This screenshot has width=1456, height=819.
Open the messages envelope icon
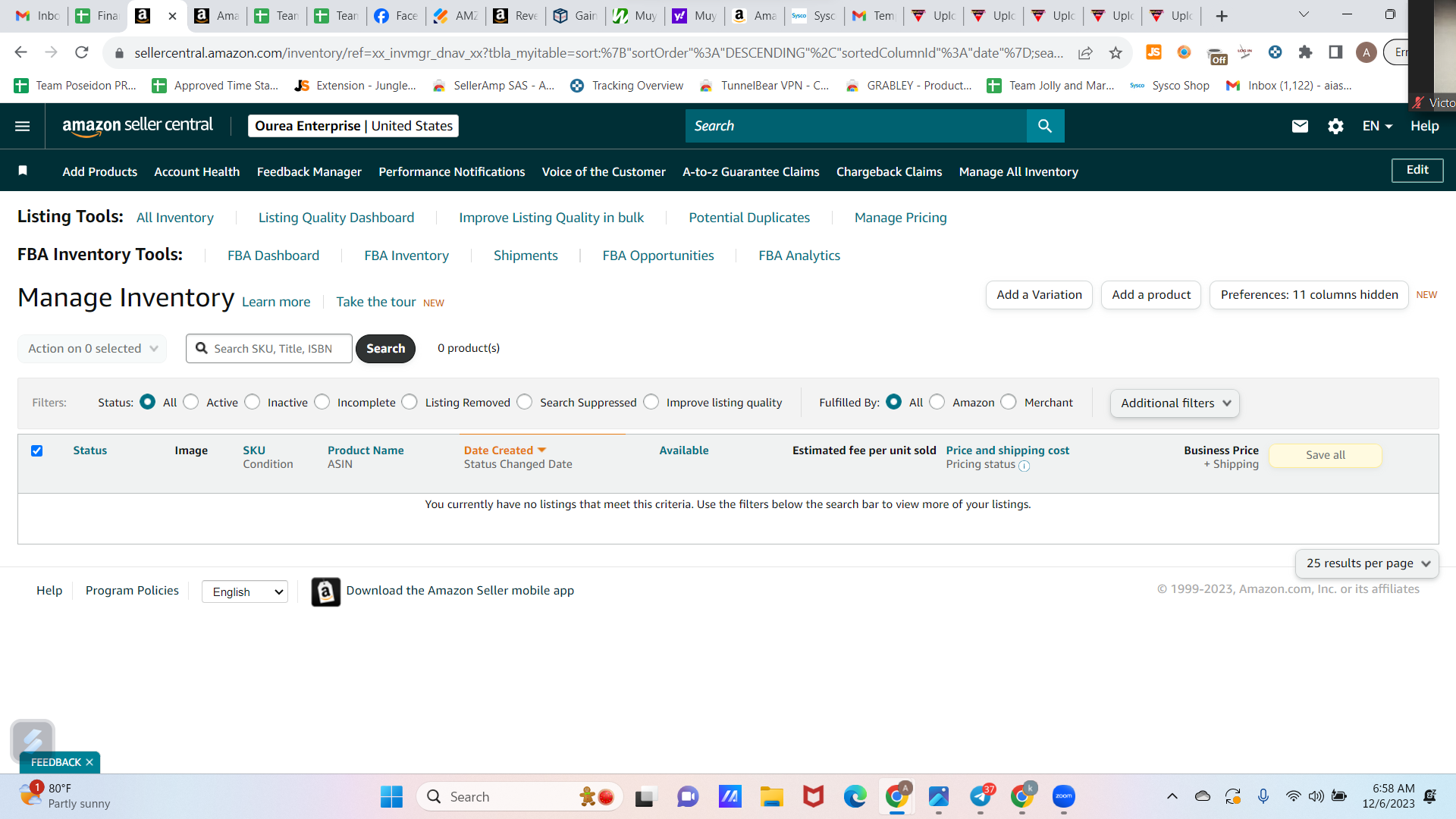[x=1300, y=126]
